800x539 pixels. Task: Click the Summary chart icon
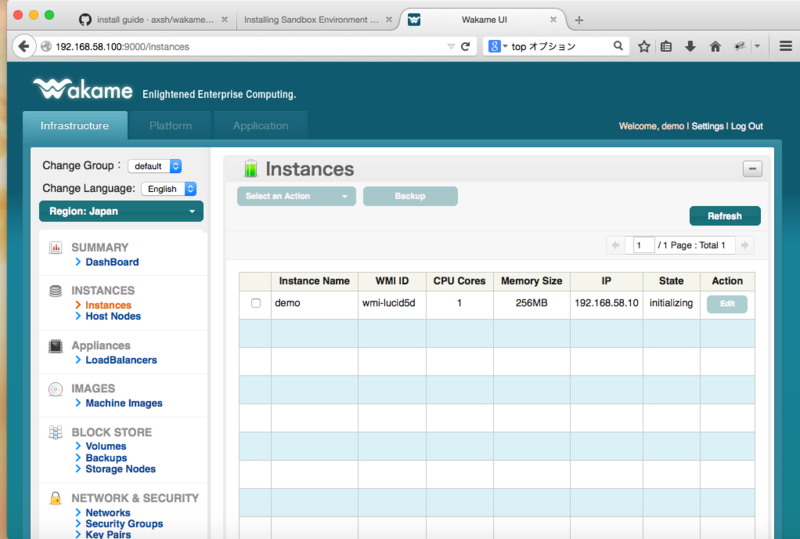pyautogui.click(x=56, y=248)
